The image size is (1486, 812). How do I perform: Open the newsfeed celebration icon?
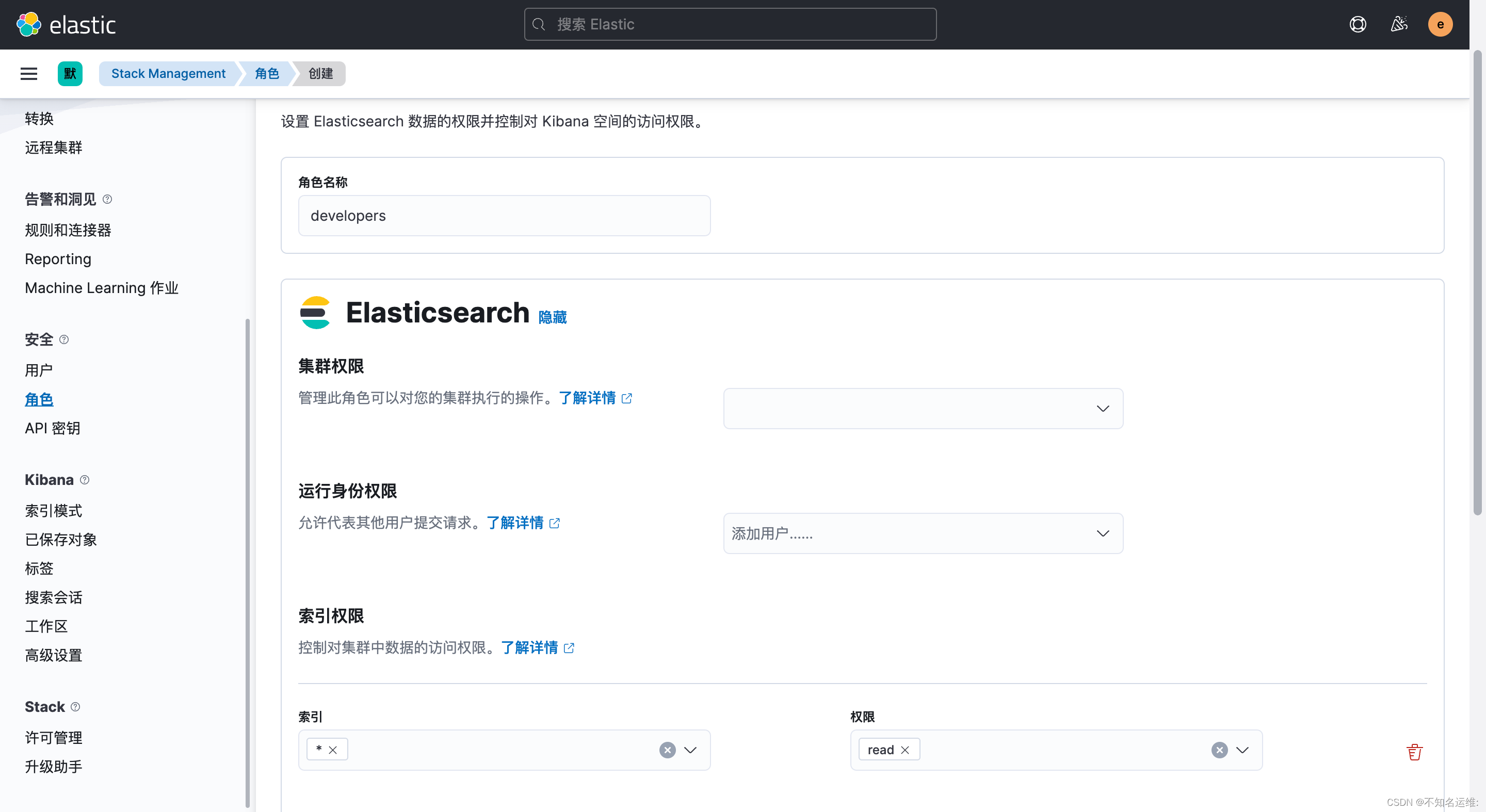tap(1399, 24)
